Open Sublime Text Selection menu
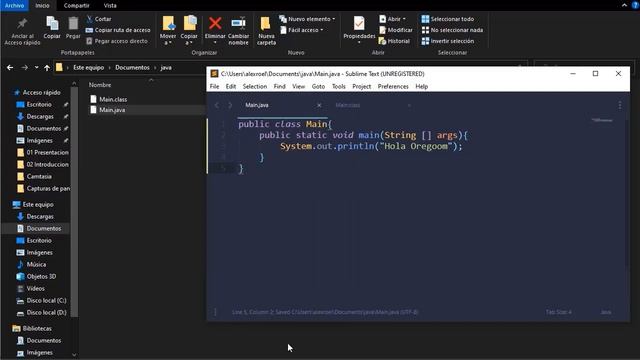 (255, 87)
